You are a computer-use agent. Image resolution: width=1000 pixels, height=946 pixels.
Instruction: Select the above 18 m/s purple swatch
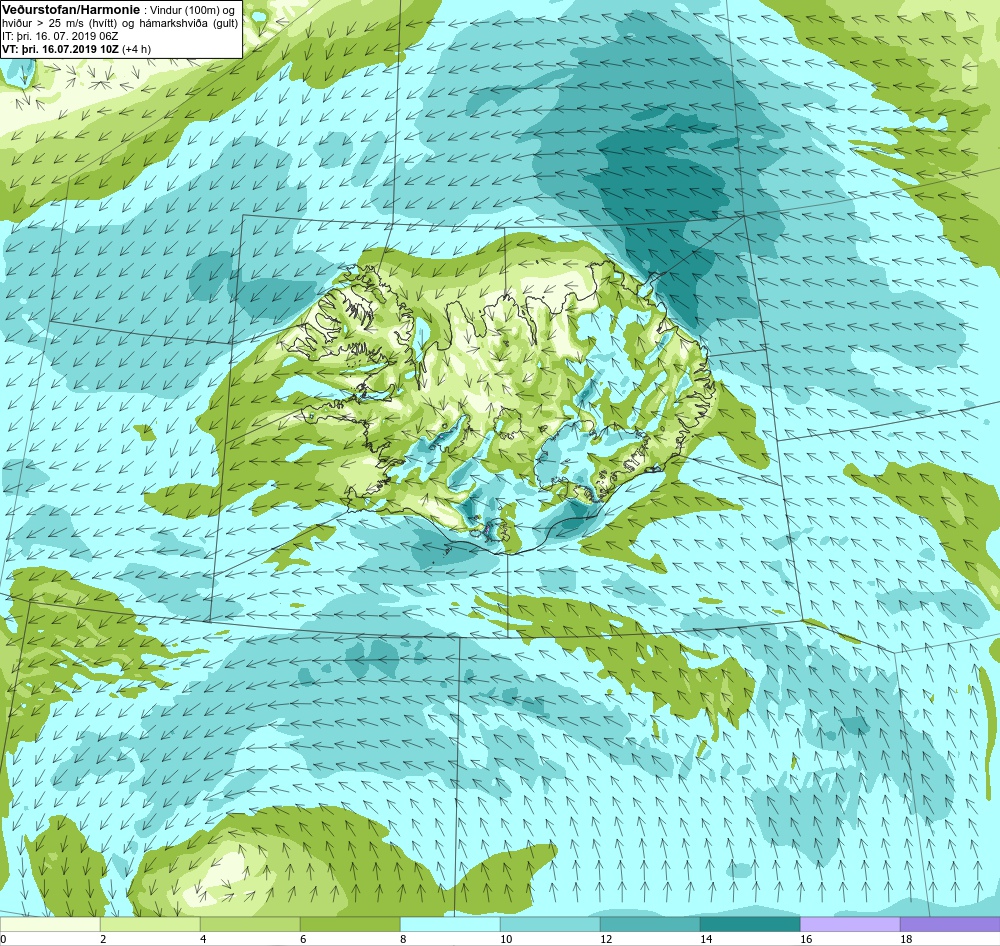(x=950, y=924)
